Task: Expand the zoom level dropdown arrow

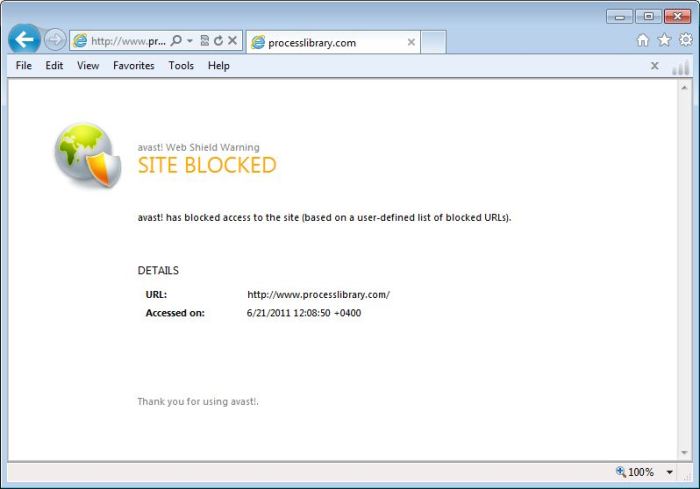Action: point(669,472)
